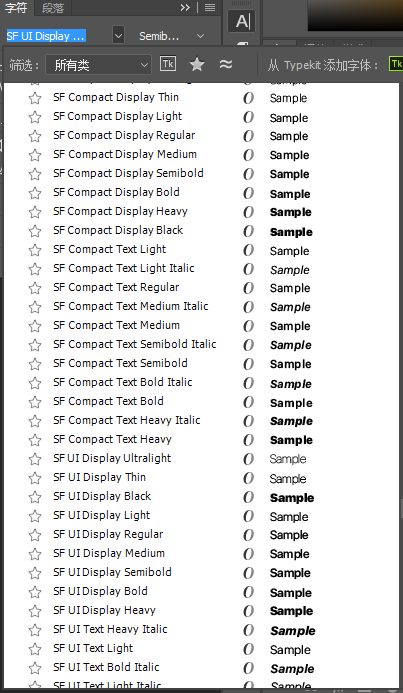This screenshot has height=693, width=403.
Task: Select the type tool A icon
Action: pos(241,21)
